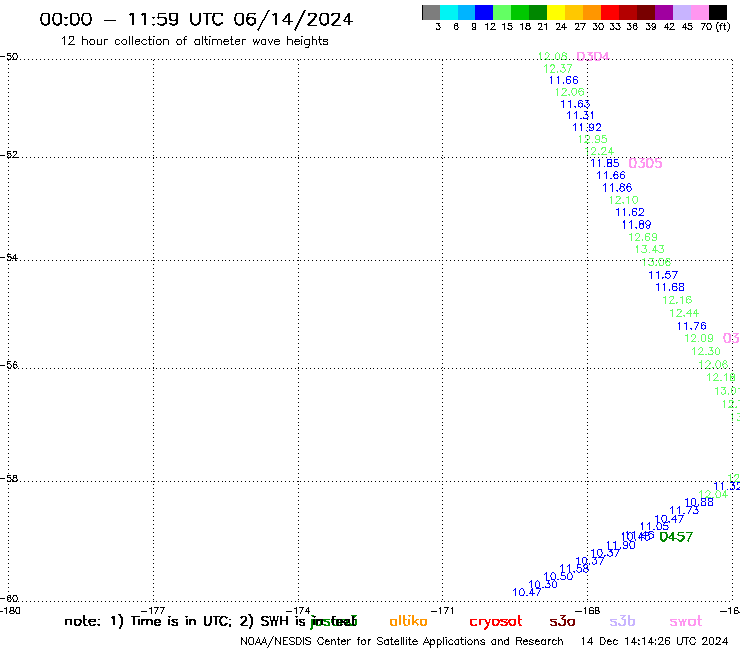Pick the purple legend swatch
This screenshot has height=650, width=740.
(x=664, y=12)
